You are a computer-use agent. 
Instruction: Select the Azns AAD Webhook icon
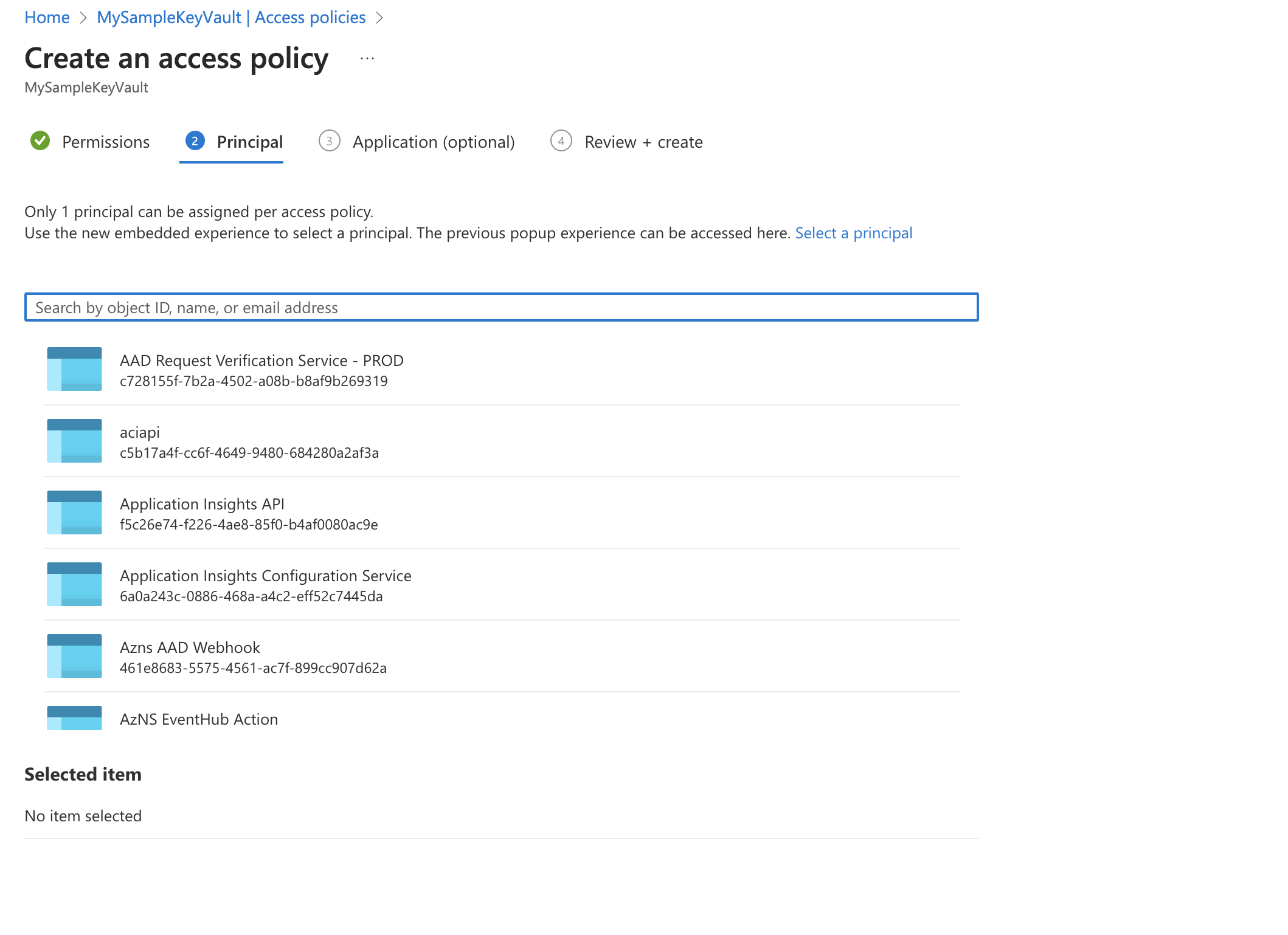pos(74,656)
